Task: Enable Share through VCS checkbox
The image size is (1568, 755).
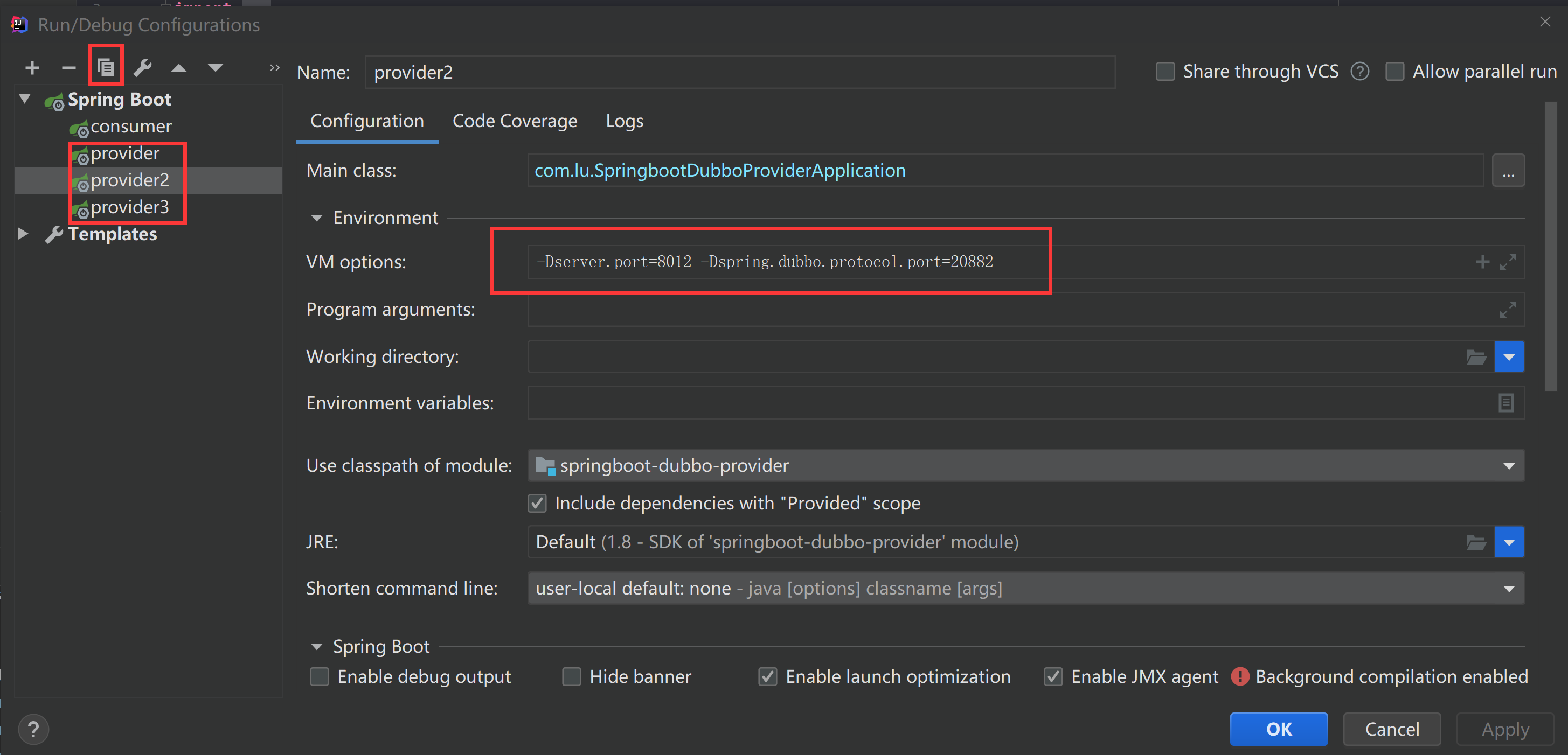Action: click(x=1165, y=72)
